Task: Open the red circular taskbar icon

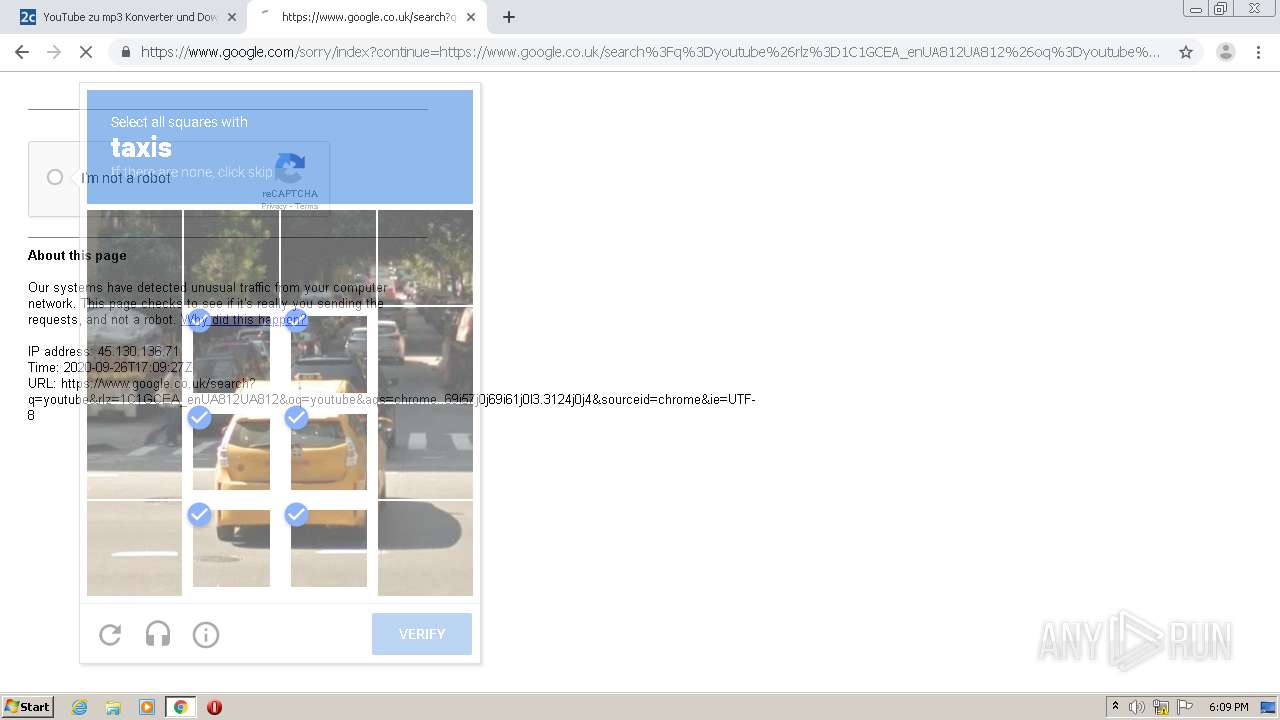Action: click(x=214, y=707)
